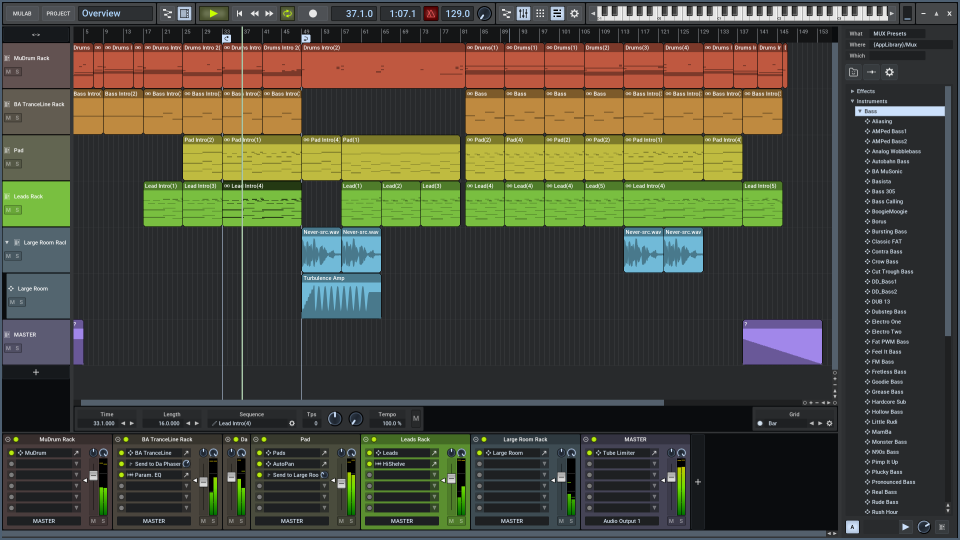Click the add track plus button
Screen dimensions: 960x540
(x=36, y=372)
